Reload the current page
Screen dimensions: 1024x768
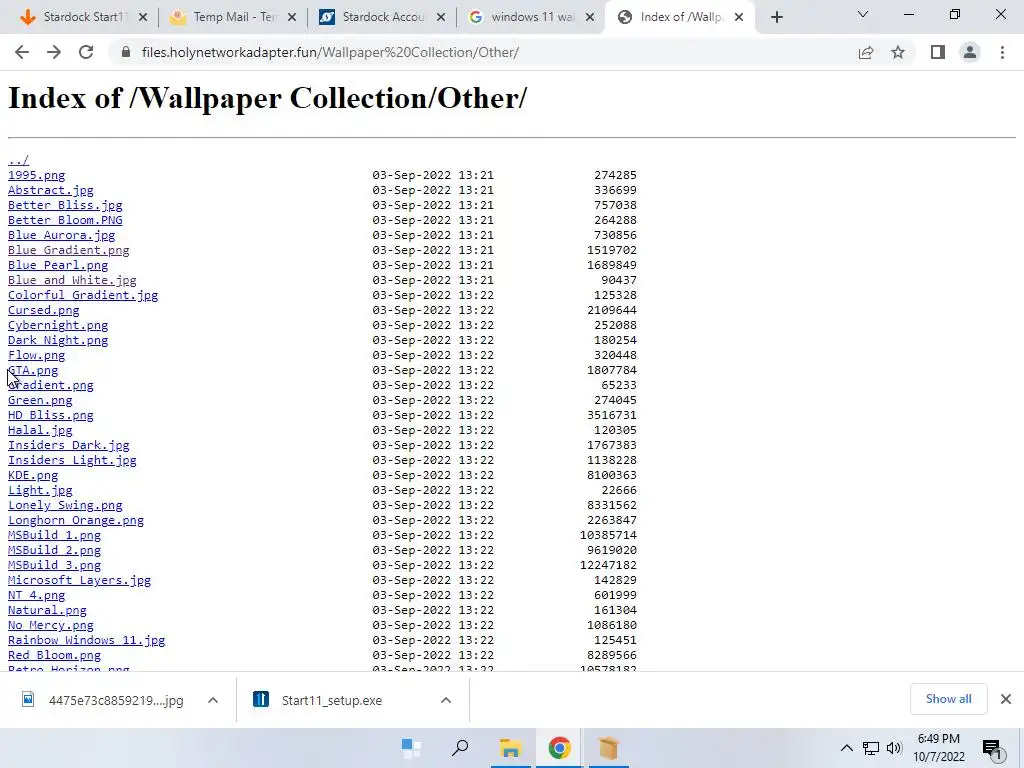tap(86, 52)
